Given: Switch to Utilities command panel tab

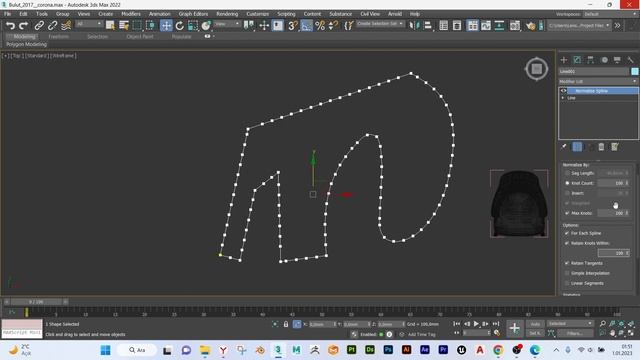Looking at the screenshot, I should coord(631,60).
